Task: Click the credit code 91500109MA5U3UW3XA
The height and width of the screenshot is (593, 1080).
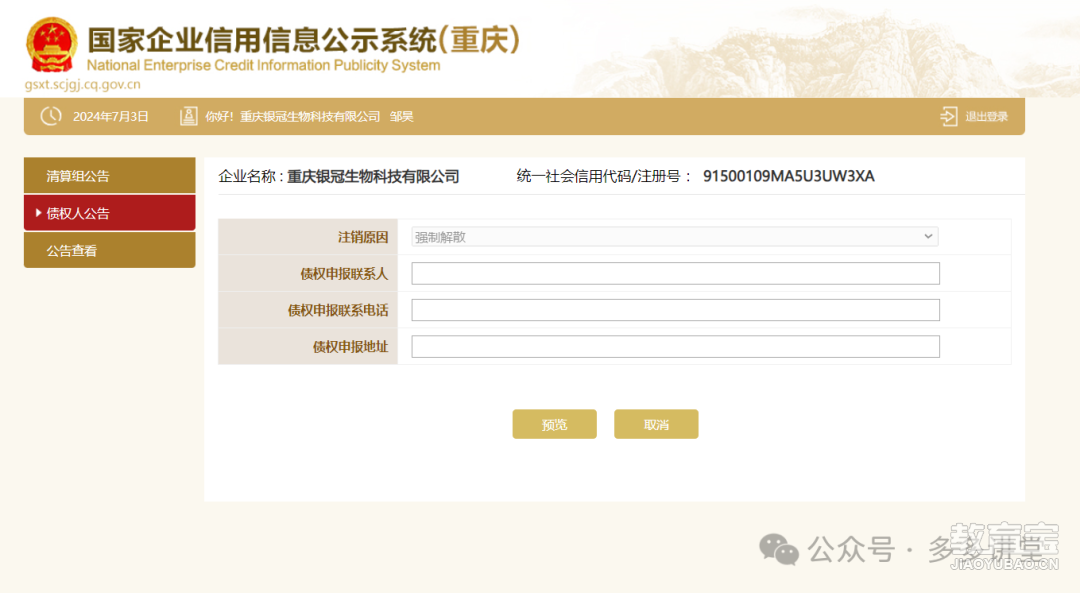Action: click(789, 176)
